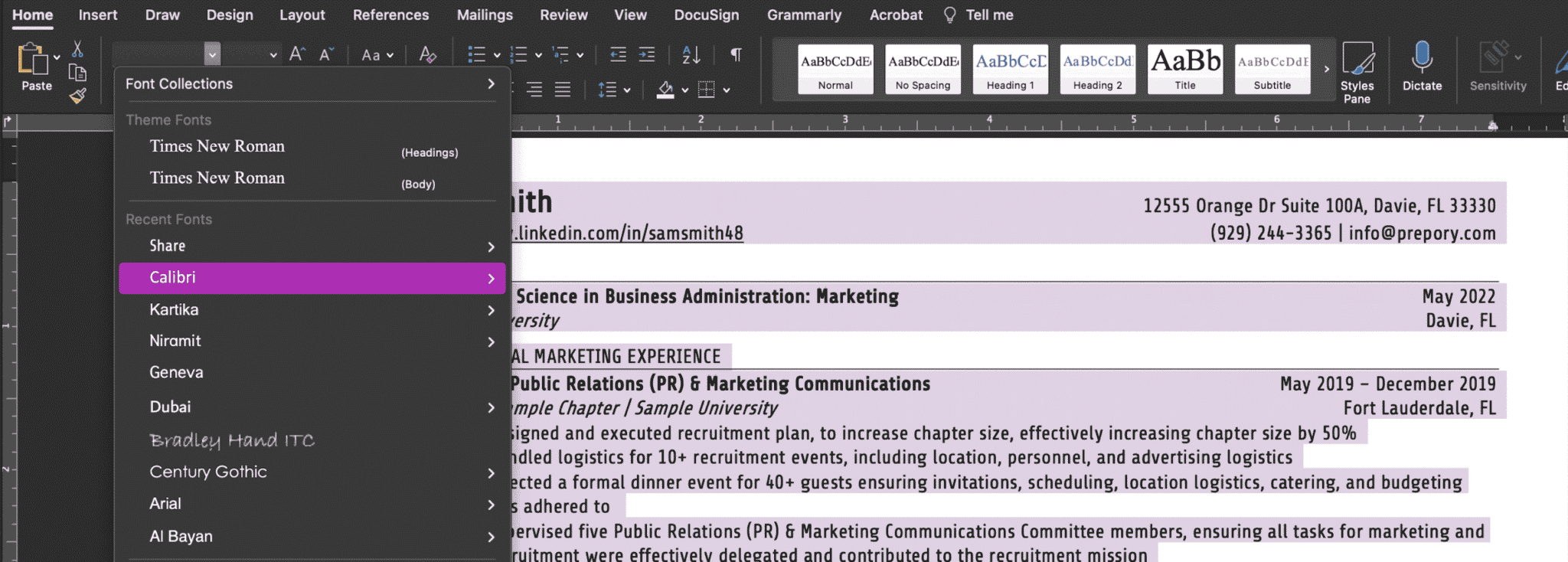Toggle justify text alignment
Image resolution: width=1568 pixels, height=562 pixels.
coord(563,90)
